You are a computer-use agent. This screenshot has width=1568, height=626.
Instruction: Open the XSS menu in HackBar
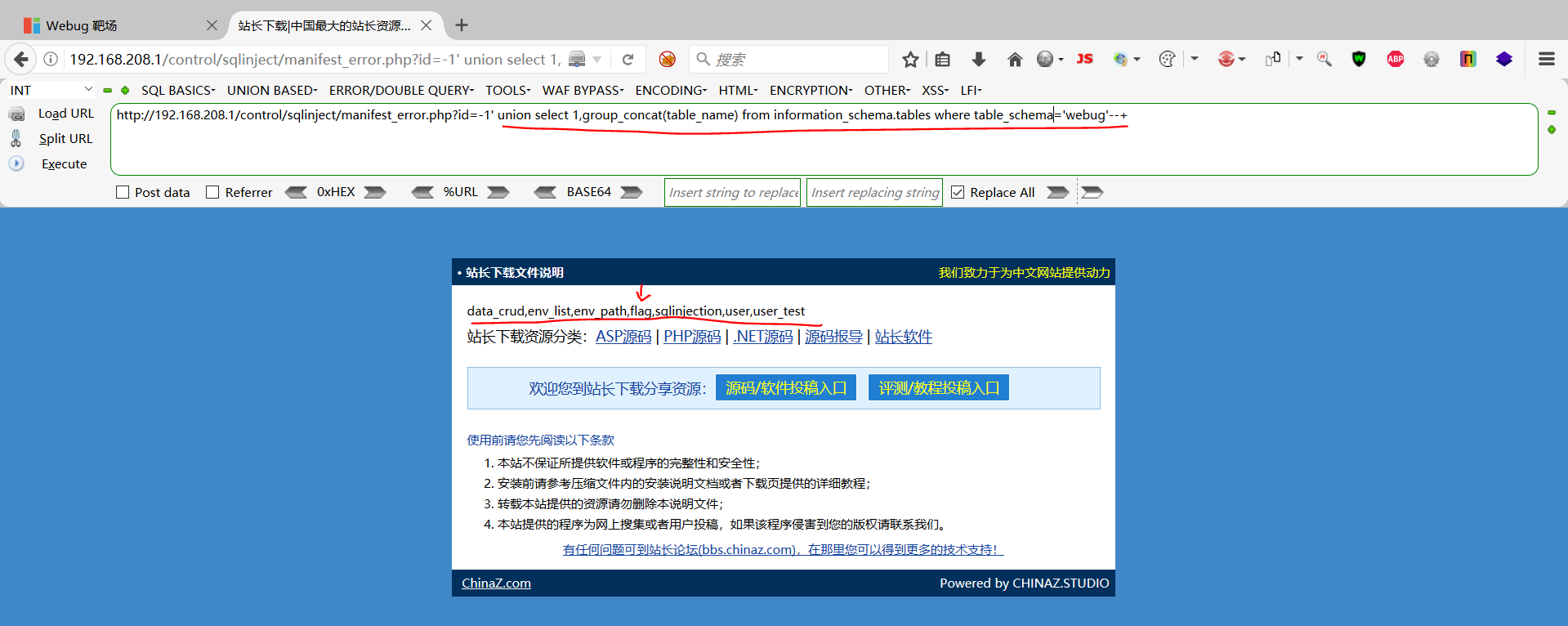point(936,90)
